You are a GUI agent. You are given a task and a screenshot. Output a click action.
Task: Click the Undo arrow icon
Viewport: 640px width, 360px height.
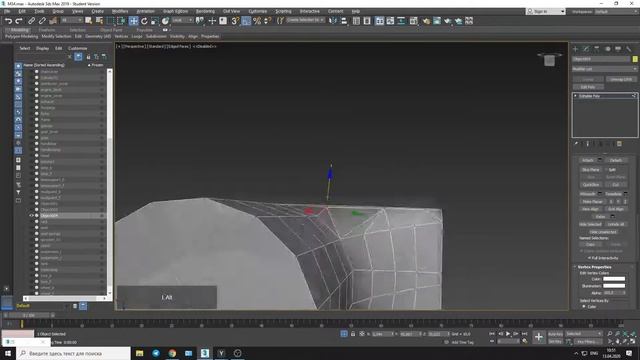pos(8,21)
